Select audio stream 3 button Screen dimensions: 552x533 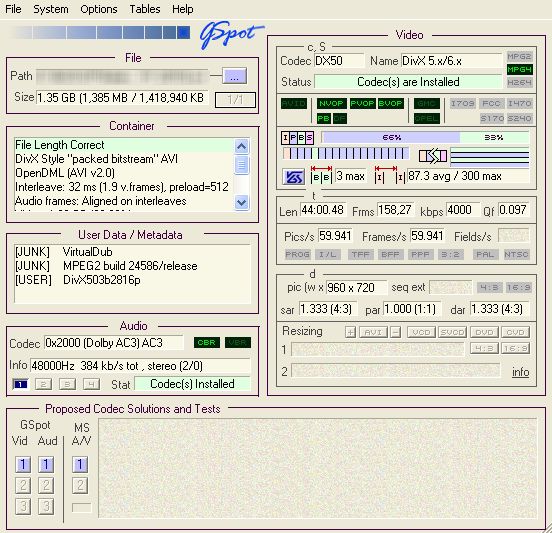point(67,384)
